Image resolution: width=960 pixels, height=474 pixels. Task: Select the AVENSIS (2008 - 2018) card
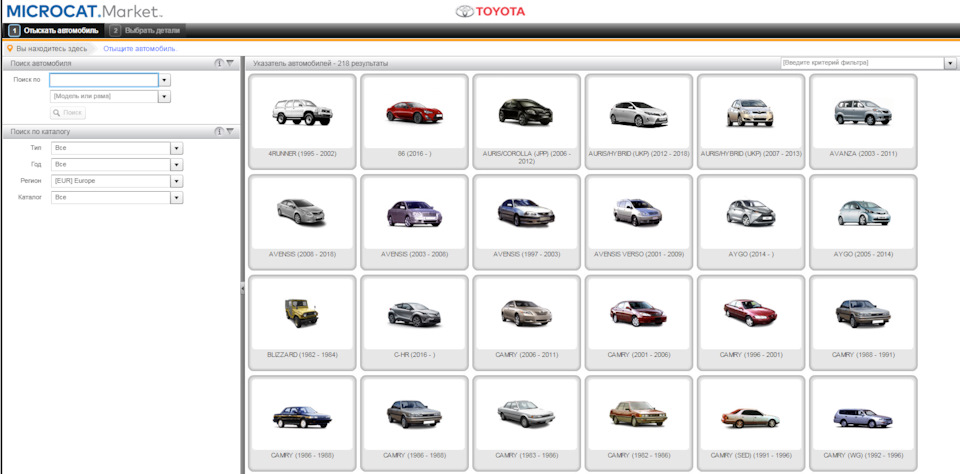coord(302,222)
